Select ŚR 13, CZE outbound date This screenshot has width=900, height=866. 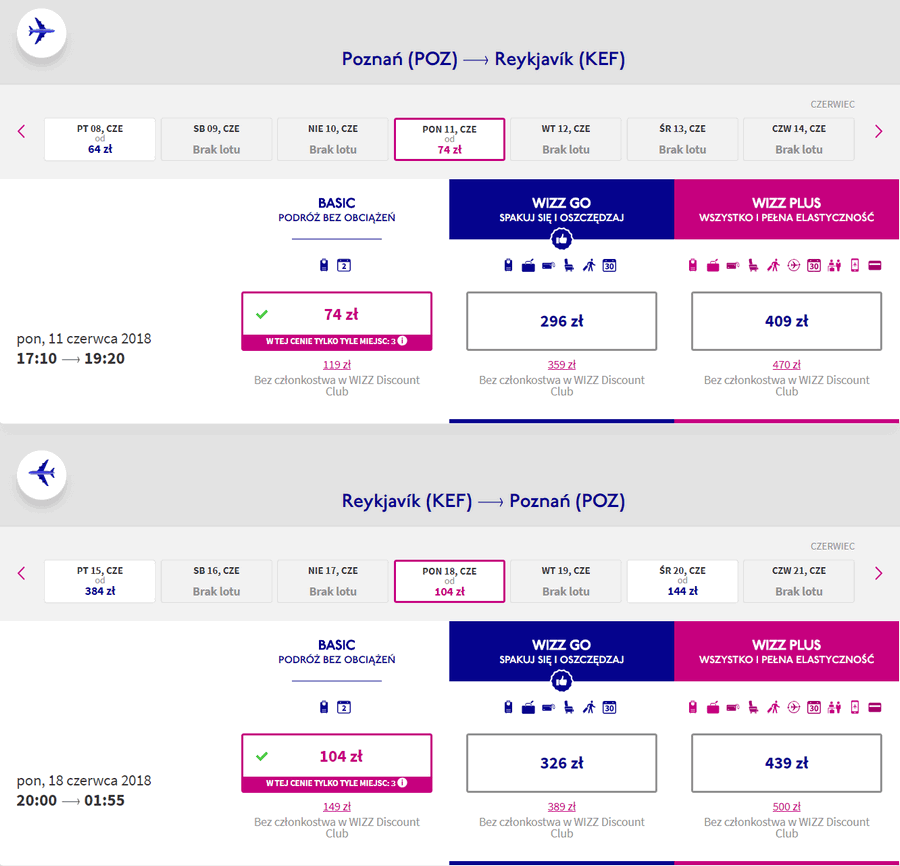(x=682, y=139)
